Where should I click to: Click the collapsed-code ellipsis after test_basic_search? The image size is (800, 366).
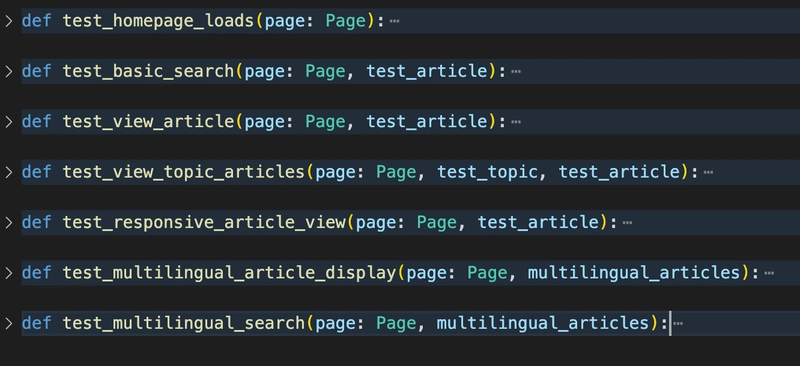point(516,72)
